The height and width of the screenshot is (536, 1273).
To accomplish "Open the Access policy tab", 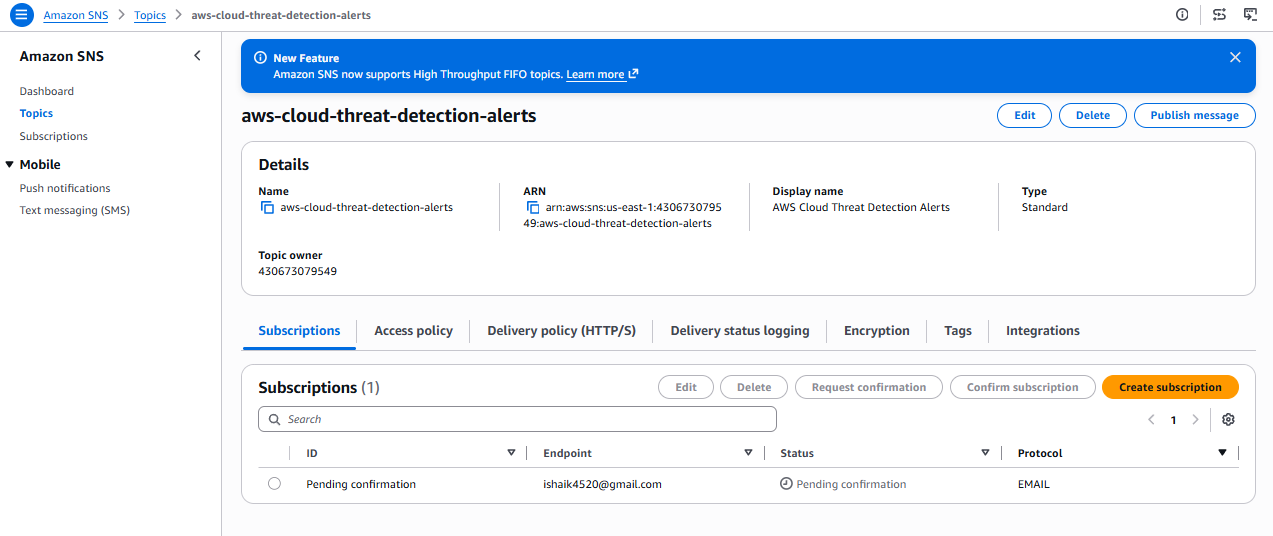I will click(x=413, y=331).
